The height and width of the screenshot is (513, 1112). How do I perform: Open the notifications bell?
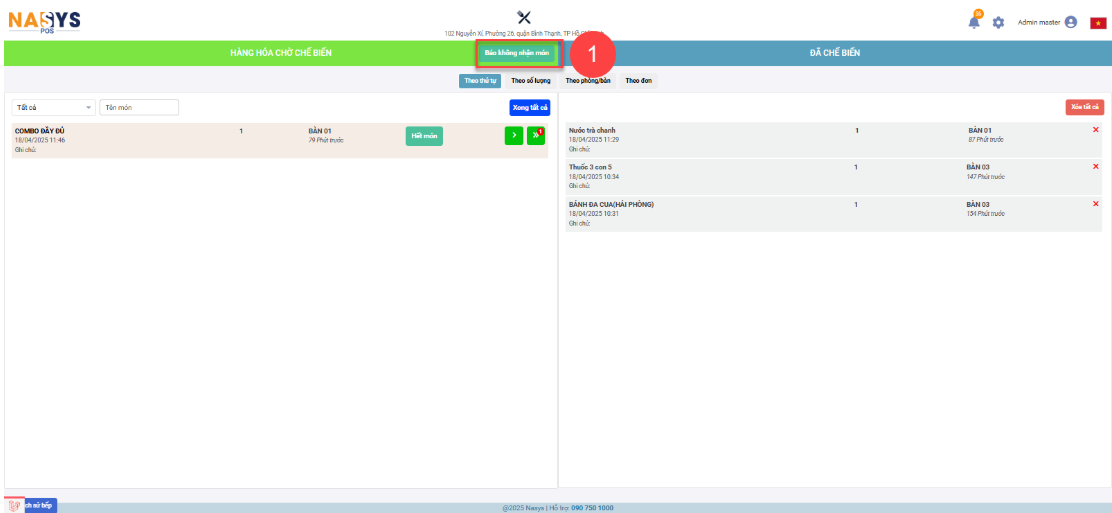click(x=974, y=22)
